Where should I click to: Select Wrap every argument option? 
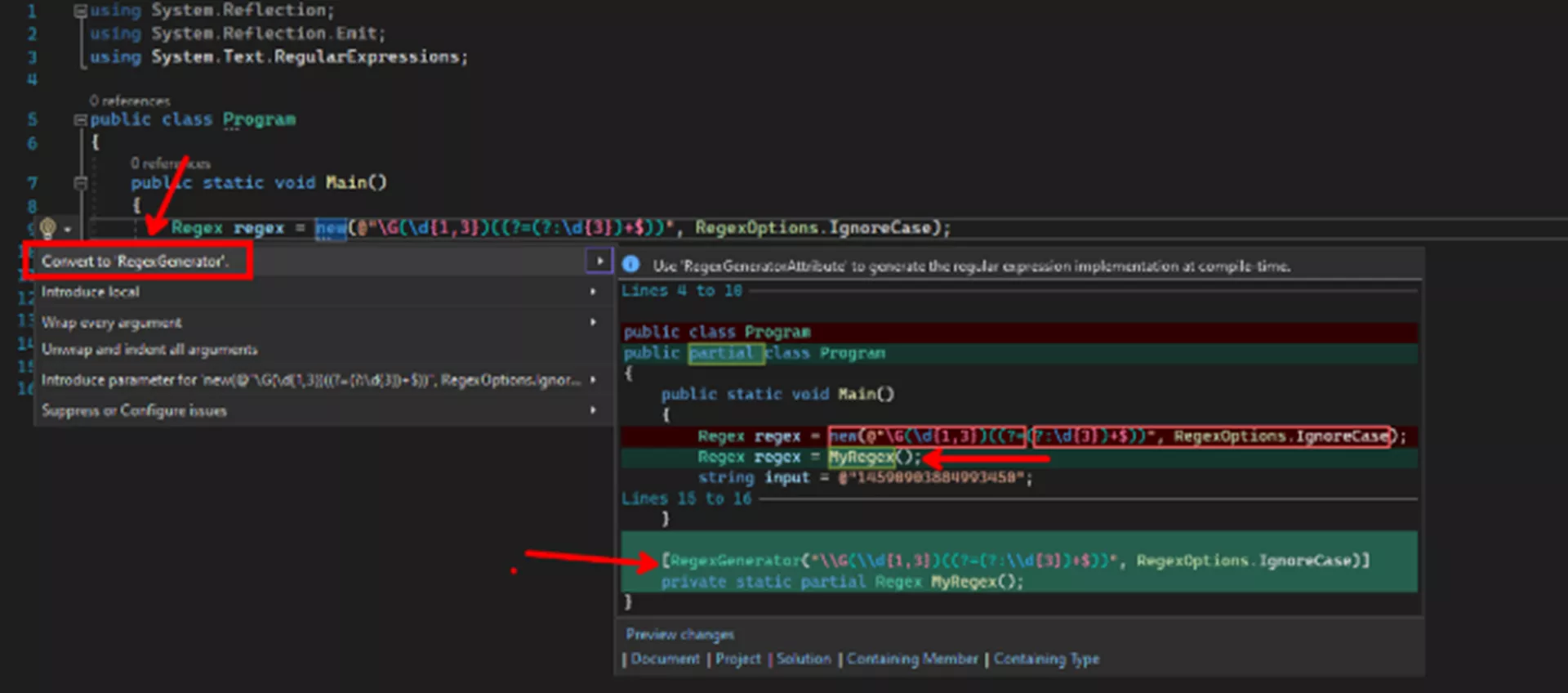click(x=112, y=323)
